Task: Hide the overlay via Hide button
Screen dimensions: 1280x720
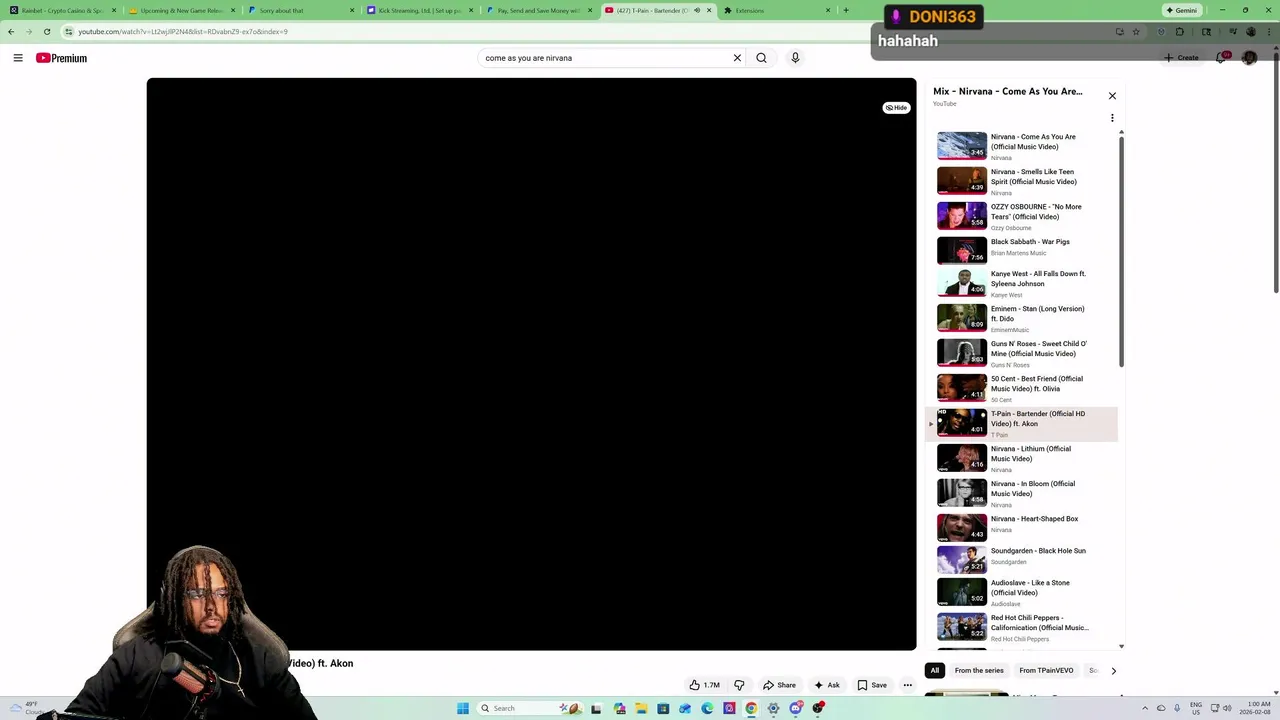Action: coord(896,107)
